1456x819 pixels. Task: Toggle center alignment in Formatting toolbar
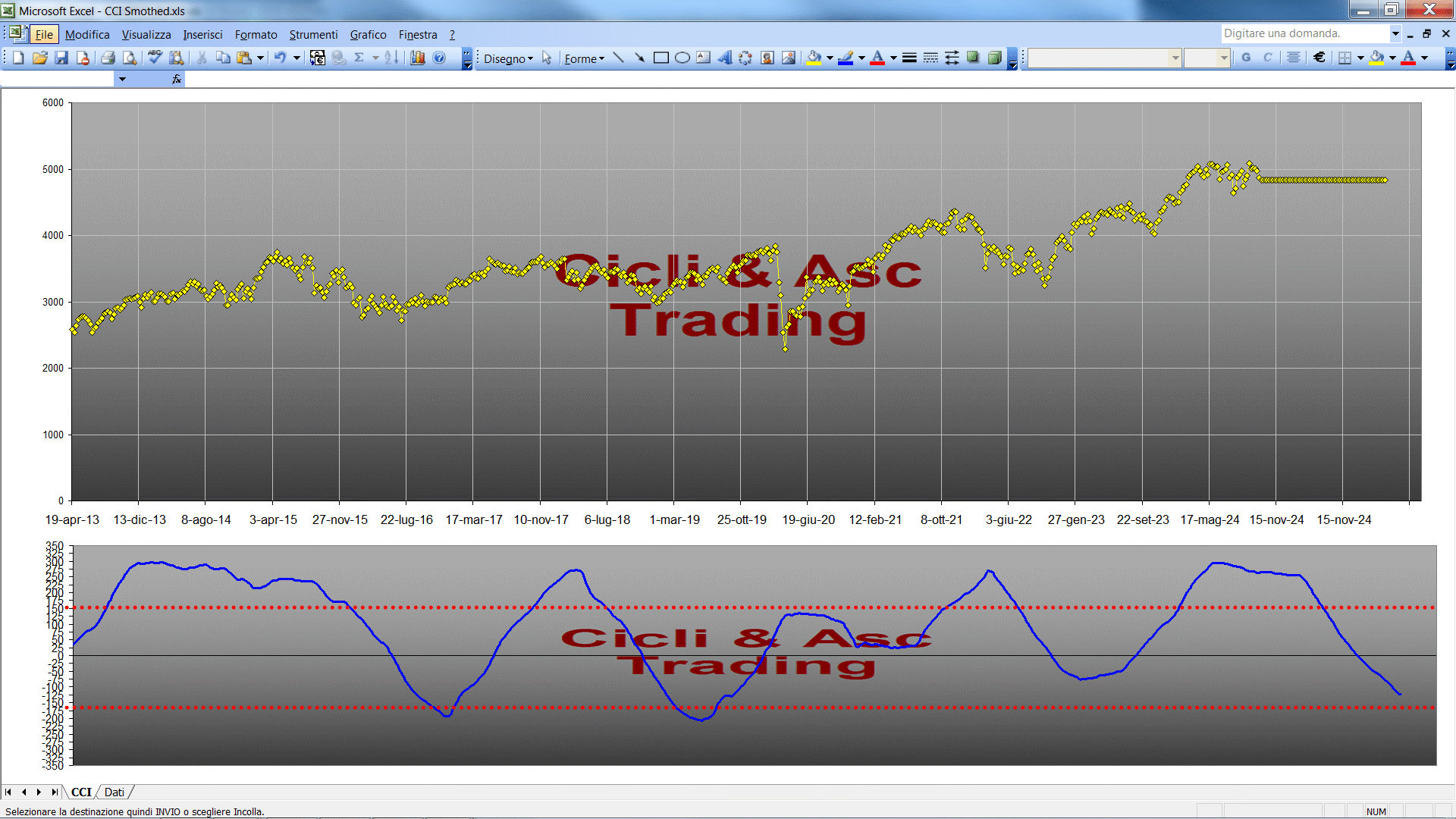[x=1294, y=58]
